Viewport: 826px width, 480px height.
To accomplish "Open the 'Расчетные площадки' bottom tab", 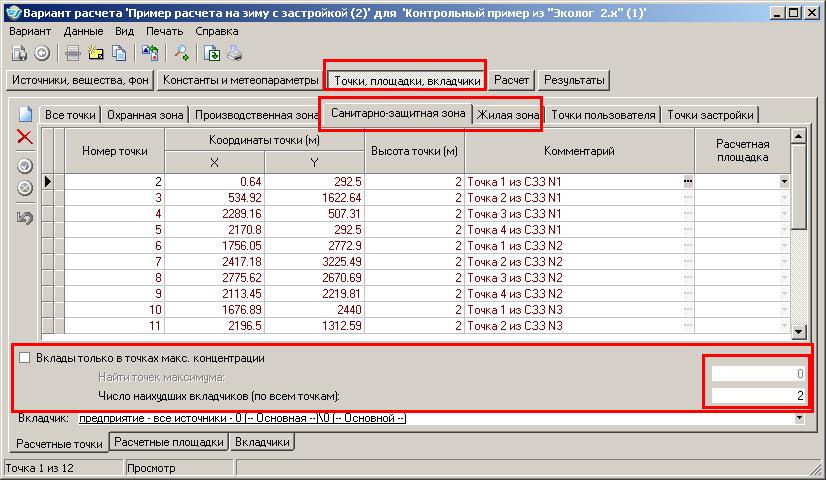I will pyautogui.click(x=169, y=442).
